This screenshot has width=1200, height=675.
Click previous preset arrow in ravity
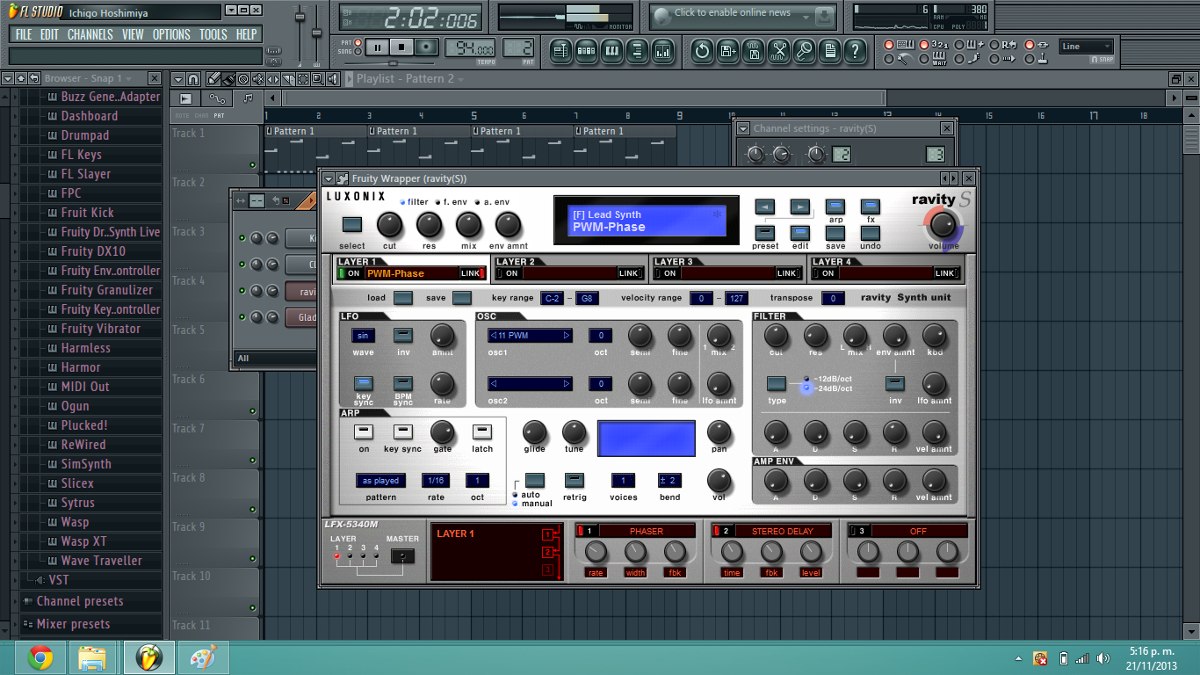(765, 206)
